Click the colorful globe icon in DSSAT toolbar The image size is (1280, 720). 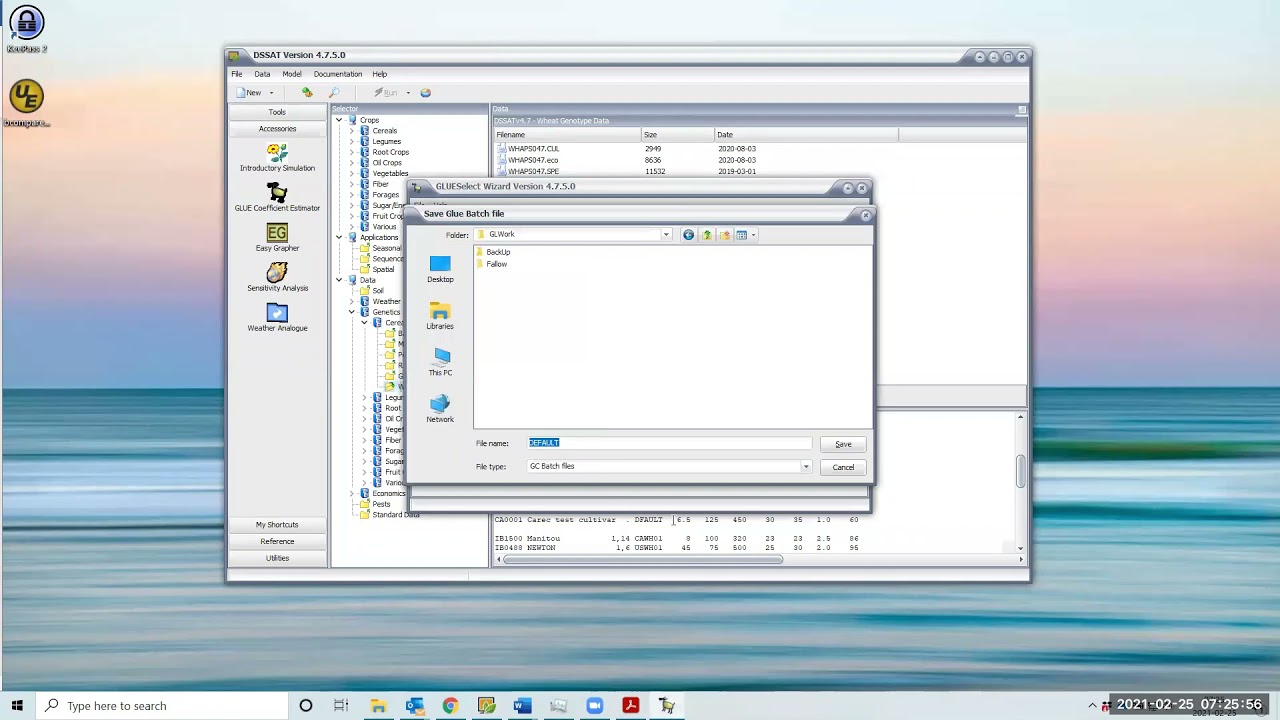point(425,93)
